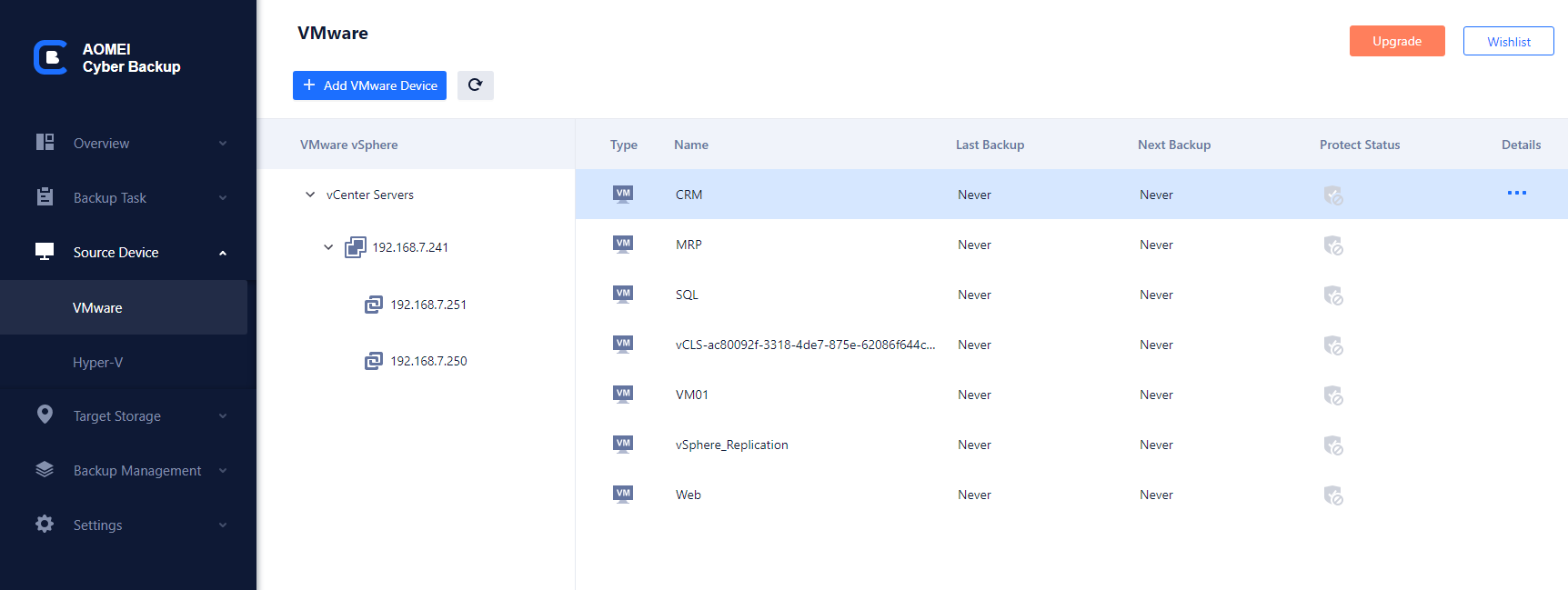Select the Web virtual machine name

click(688, 495)
